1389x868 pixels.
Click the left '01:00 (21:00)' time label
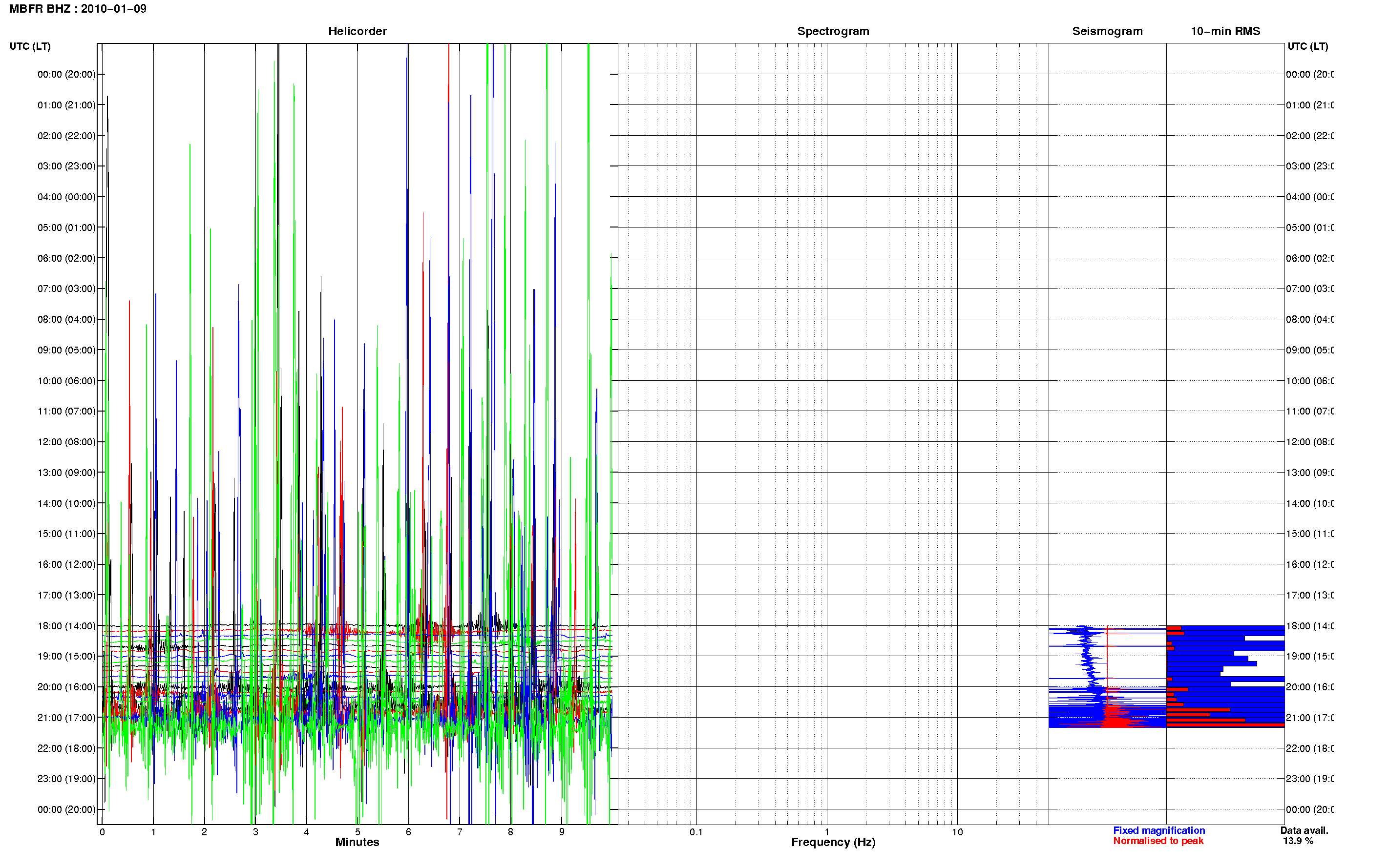tap(66, 105)
